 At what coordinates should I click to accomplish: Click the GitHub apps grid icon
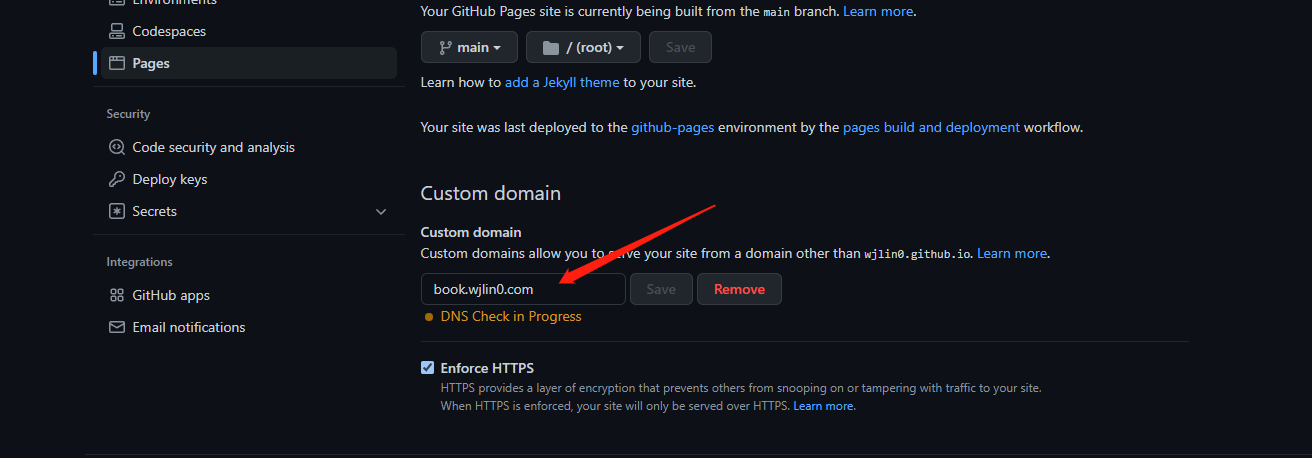click(116, 295)
